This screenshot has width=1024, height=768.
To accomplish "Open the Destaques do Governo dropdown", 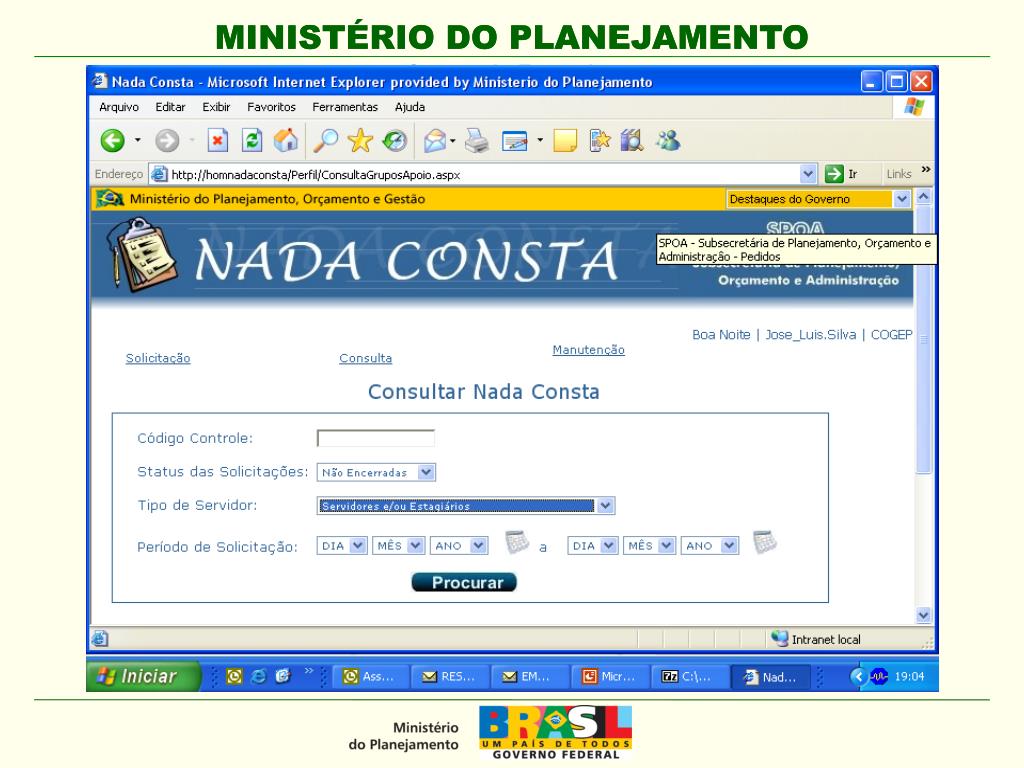I will 901,199.
